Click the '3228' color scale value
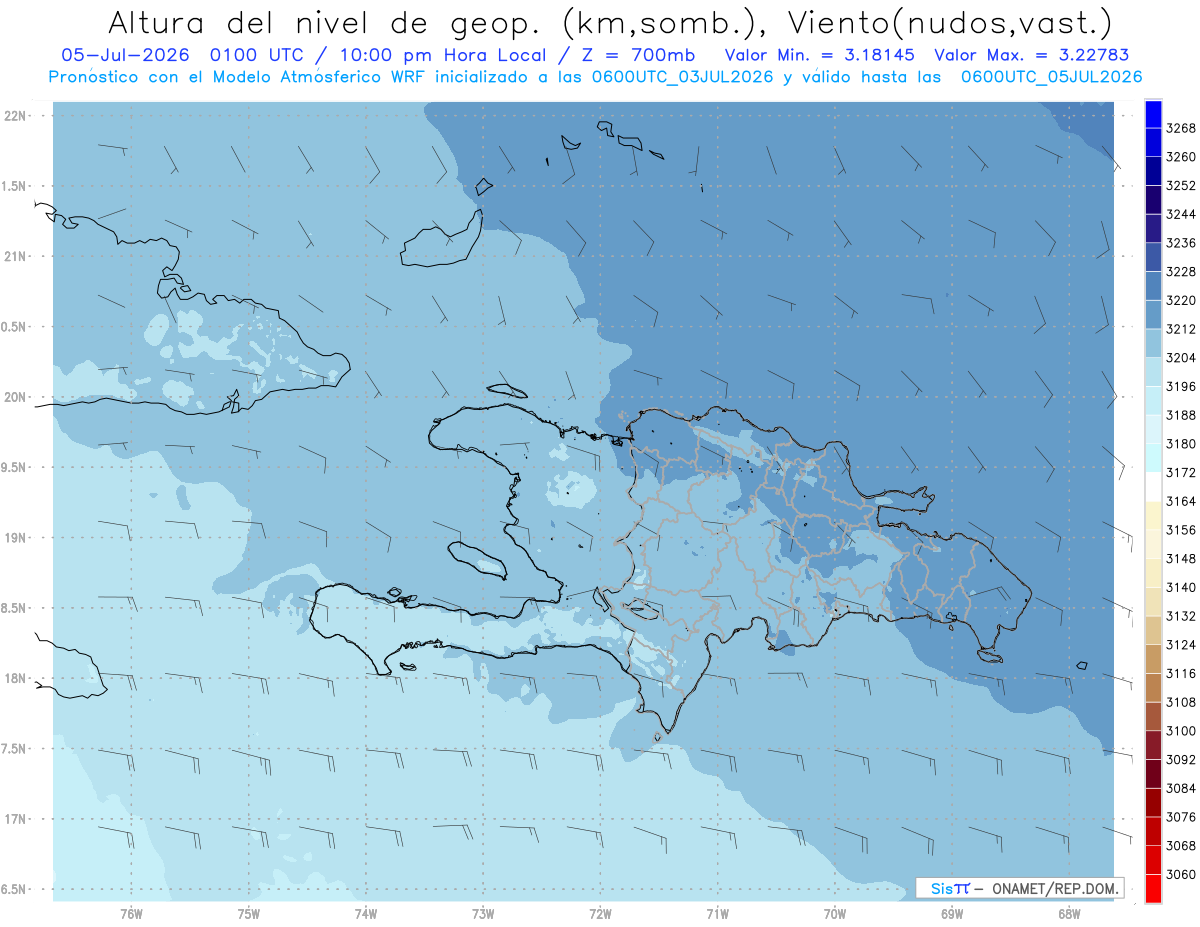This screenshot has height=927, width=1200. point(1181,271)
